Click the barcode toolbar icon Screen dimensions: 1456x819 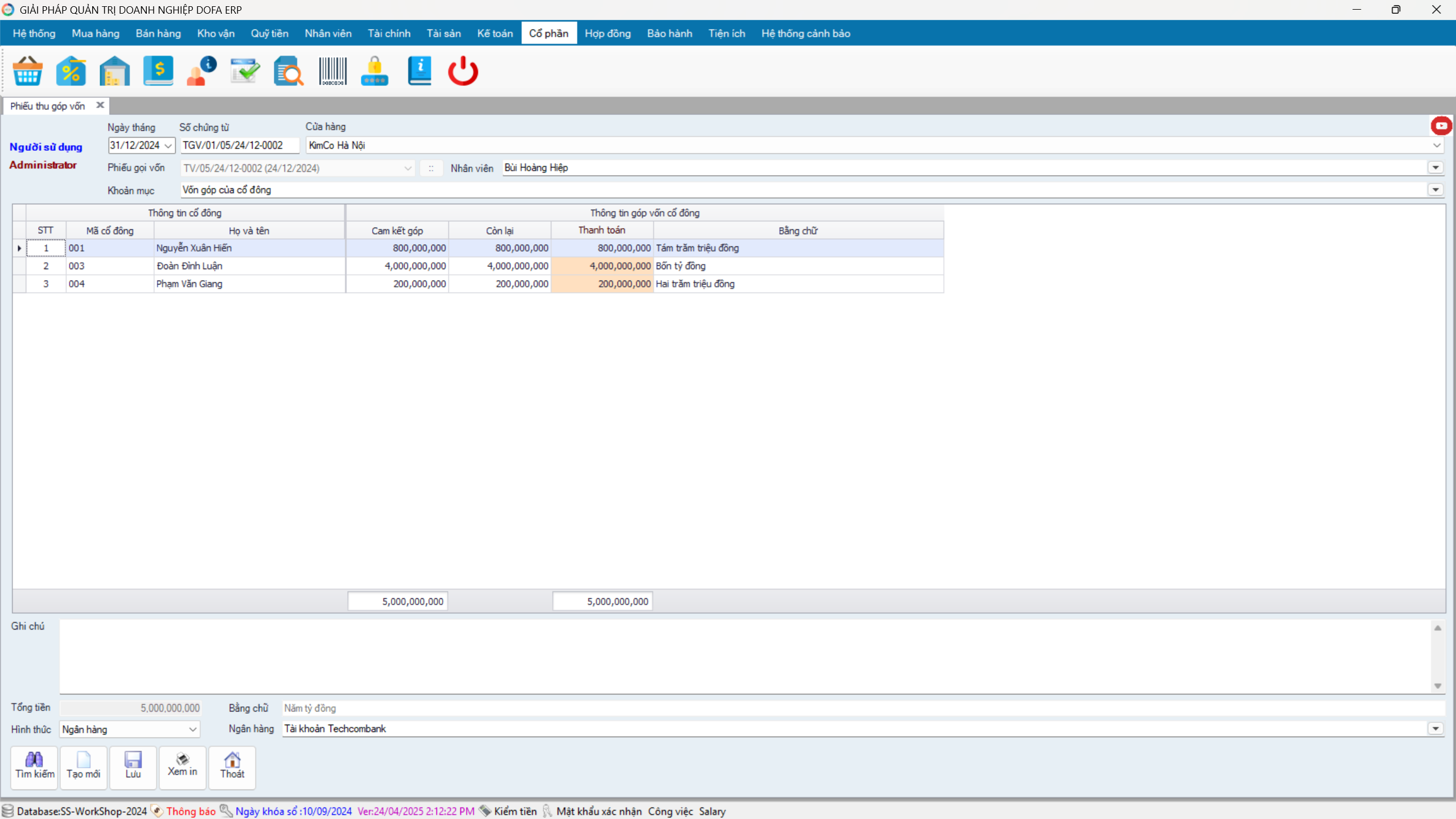(x=332, y=71)
